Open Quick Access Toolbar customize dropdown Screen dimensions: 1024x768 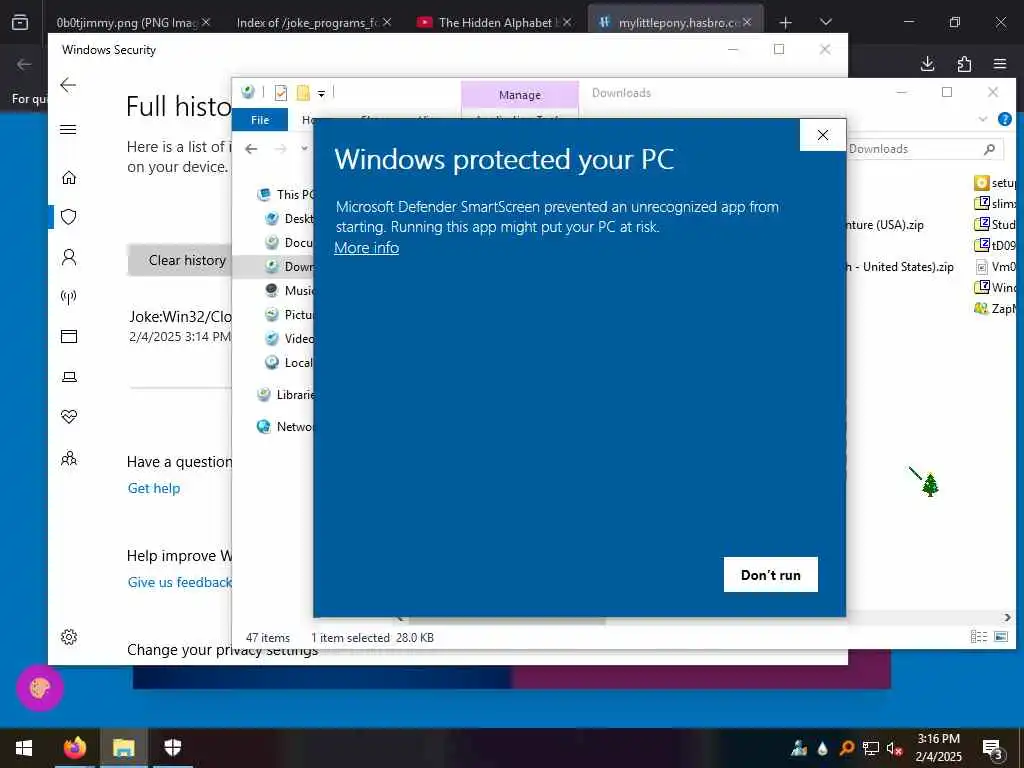tap(321, 93)
